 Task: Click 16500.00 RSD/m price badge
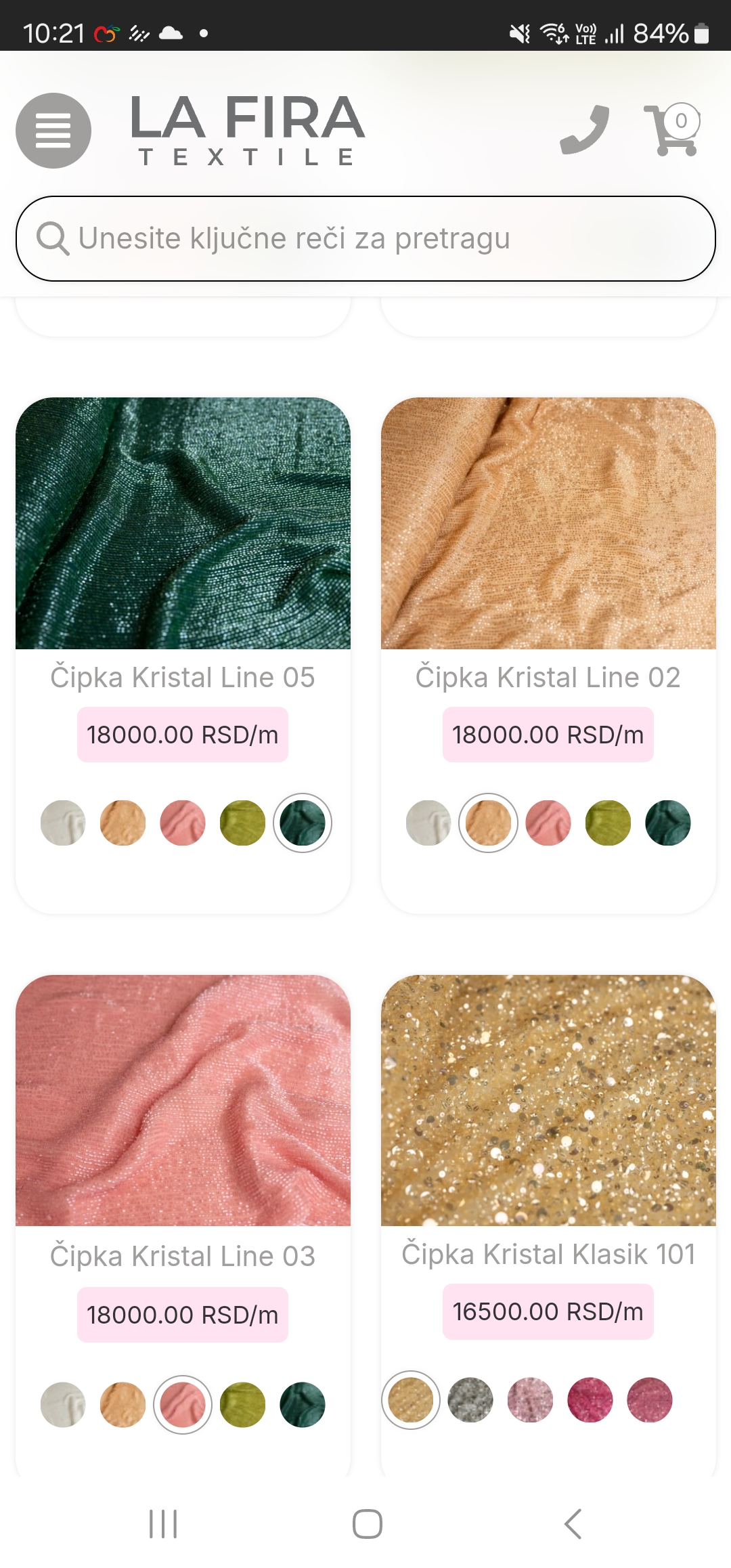coord(548,1311)
